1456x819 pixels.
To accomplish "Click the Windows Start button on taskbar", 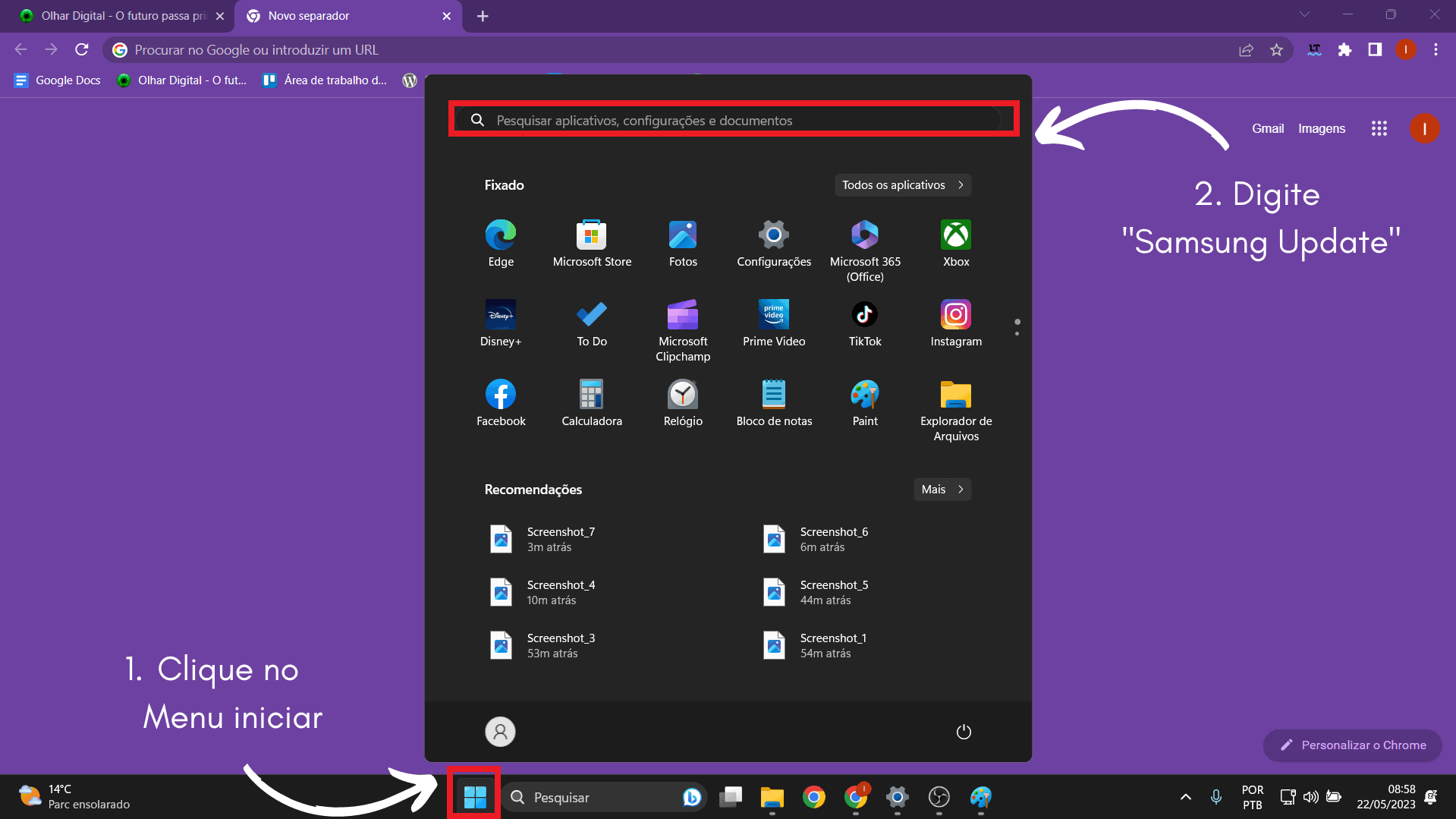I will pyautogui.click(x=475, y=797).
